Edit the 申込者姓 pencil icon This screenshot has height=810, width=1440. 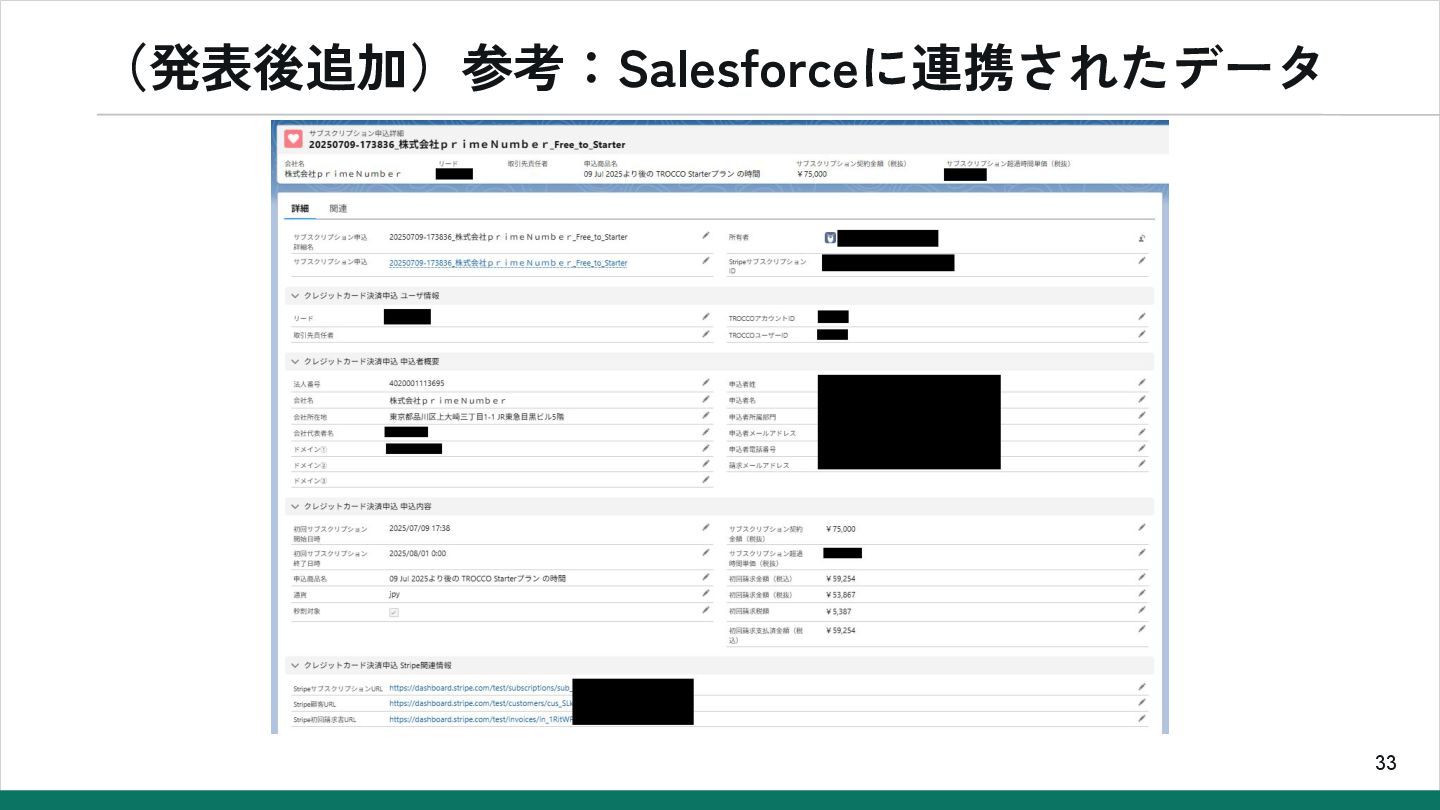(x=1141, y=382)
